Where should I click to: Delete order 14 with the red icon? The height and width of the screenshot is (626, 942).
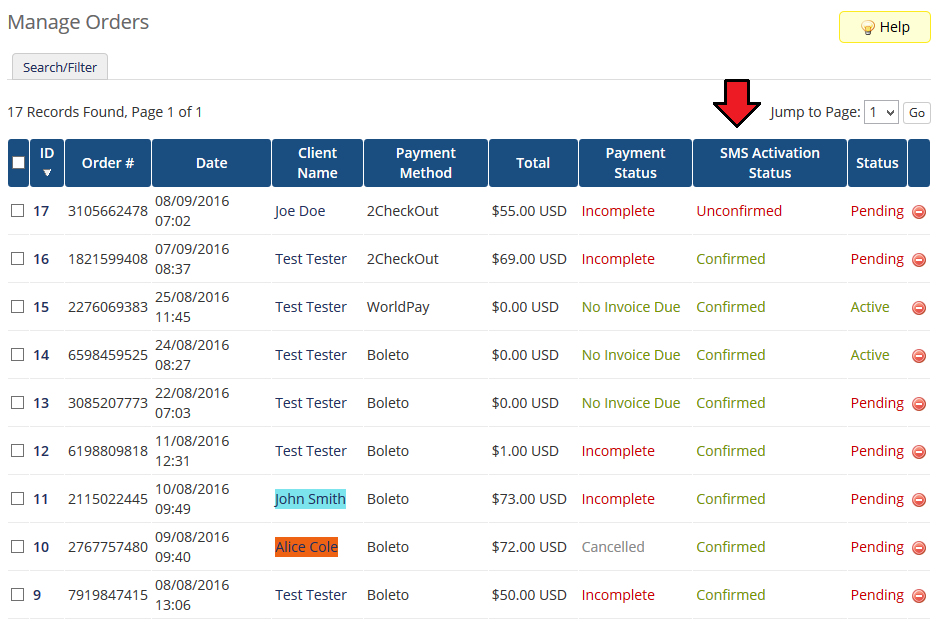pyautogui.click(x=919, y=356)
